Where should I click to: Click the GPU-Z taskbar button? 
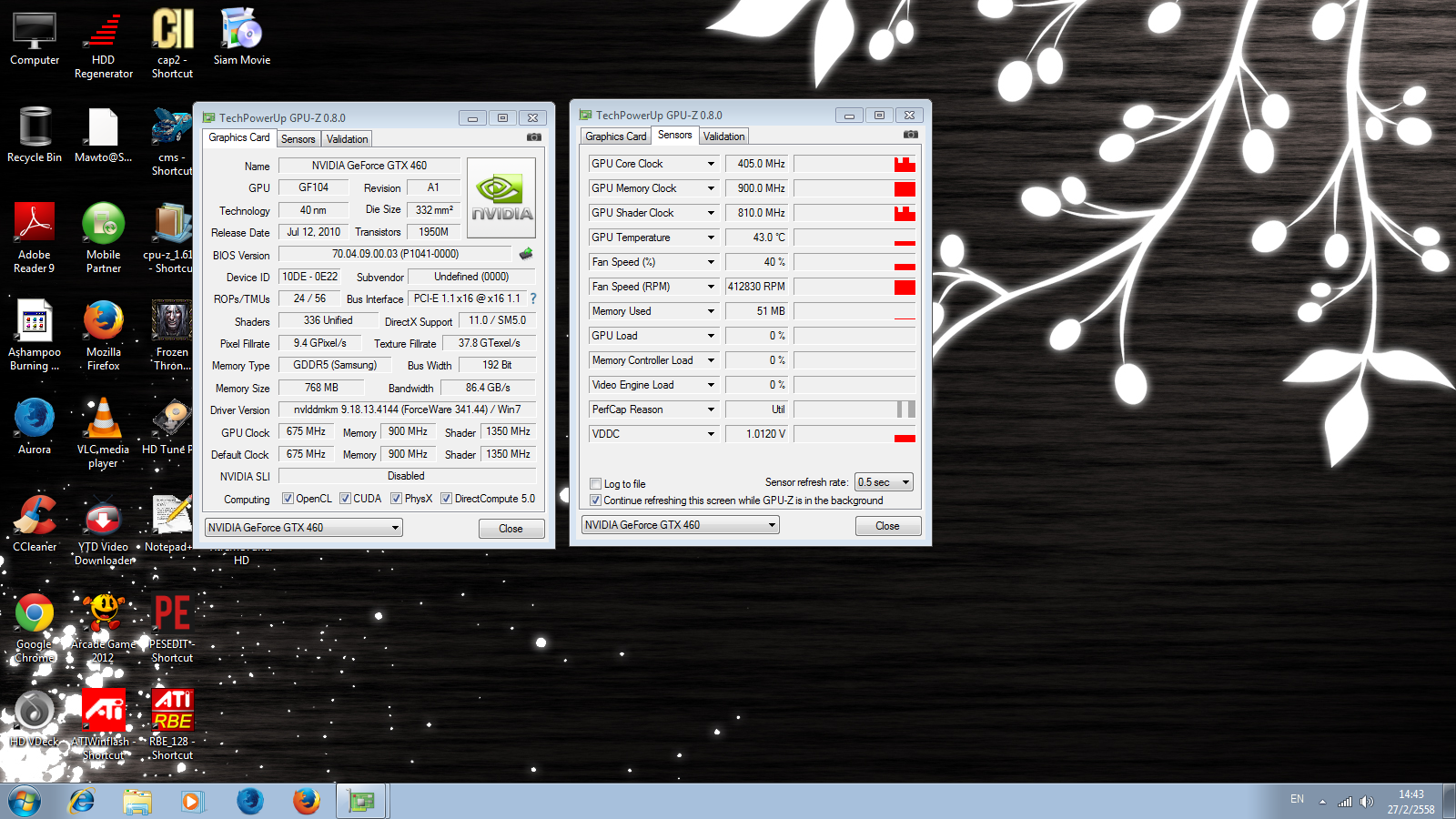pos(362,802)
